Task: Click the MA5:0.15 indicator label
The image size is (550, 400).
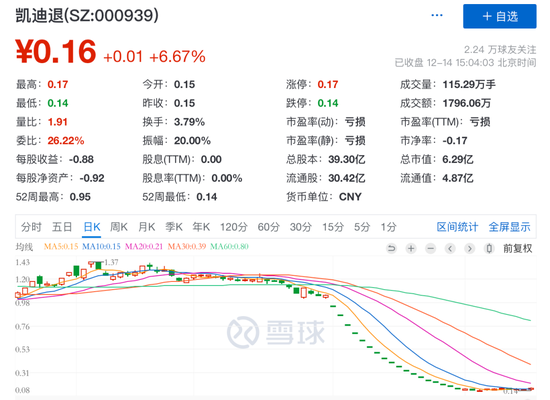Action: [x=61, y=247]
